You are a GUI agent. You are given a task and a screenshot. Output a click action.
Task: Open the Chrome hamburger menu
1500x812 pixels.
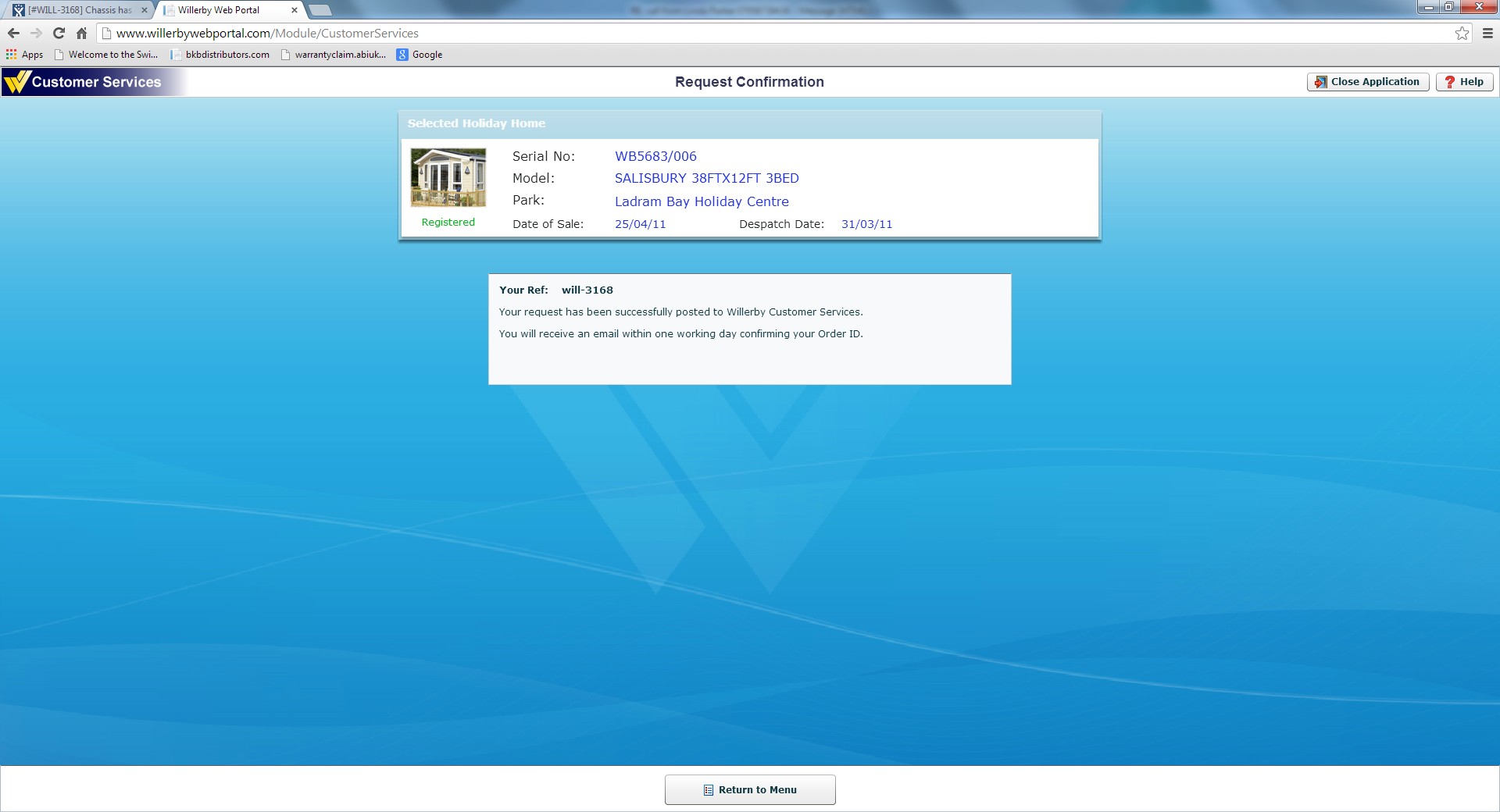click(1487, 33)
